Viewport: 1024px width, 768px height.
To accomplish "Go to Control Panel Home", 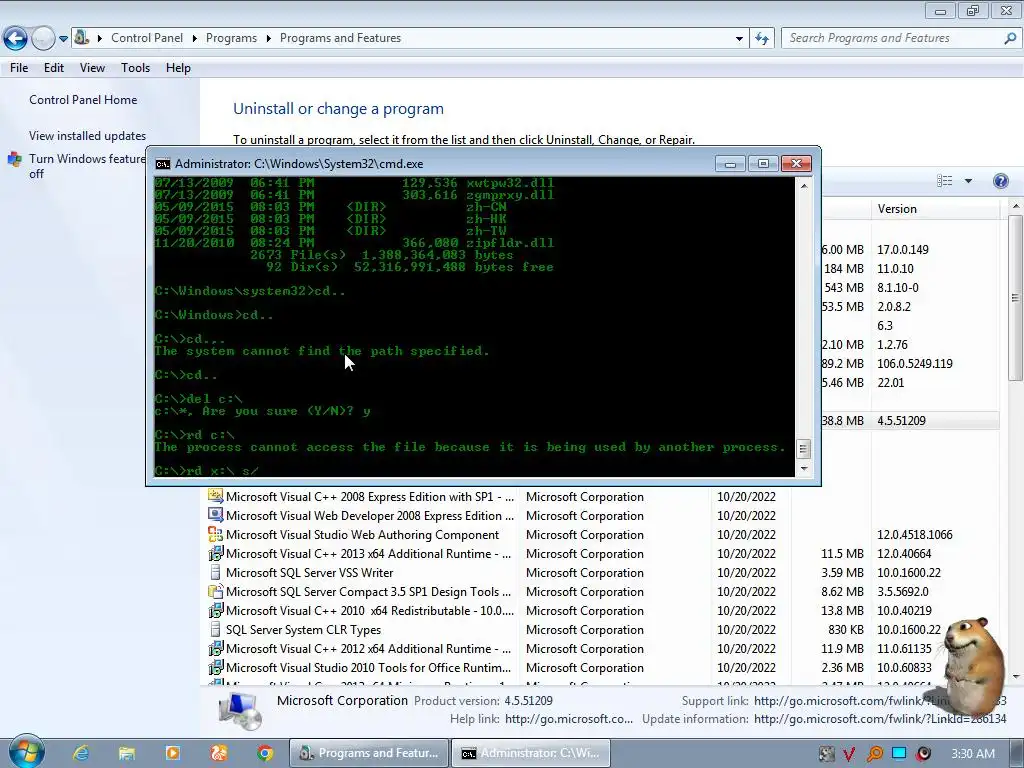I will pos(83,100).
